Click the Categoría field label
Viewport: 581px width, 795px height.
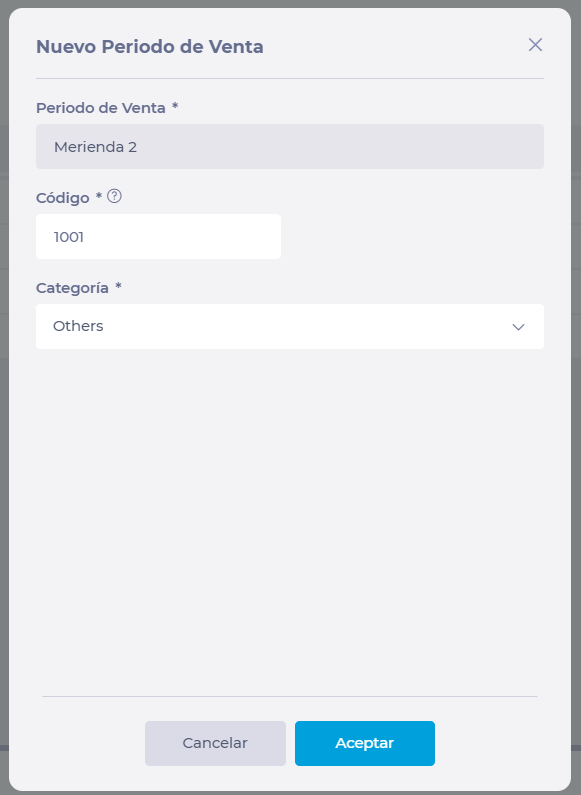click(72, 288)
